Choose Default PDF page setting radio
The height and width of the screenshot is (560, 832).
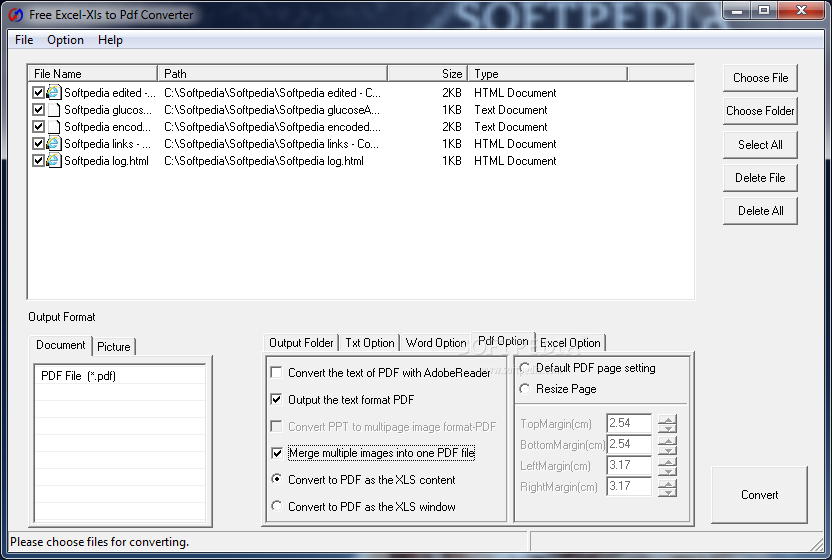525,368
